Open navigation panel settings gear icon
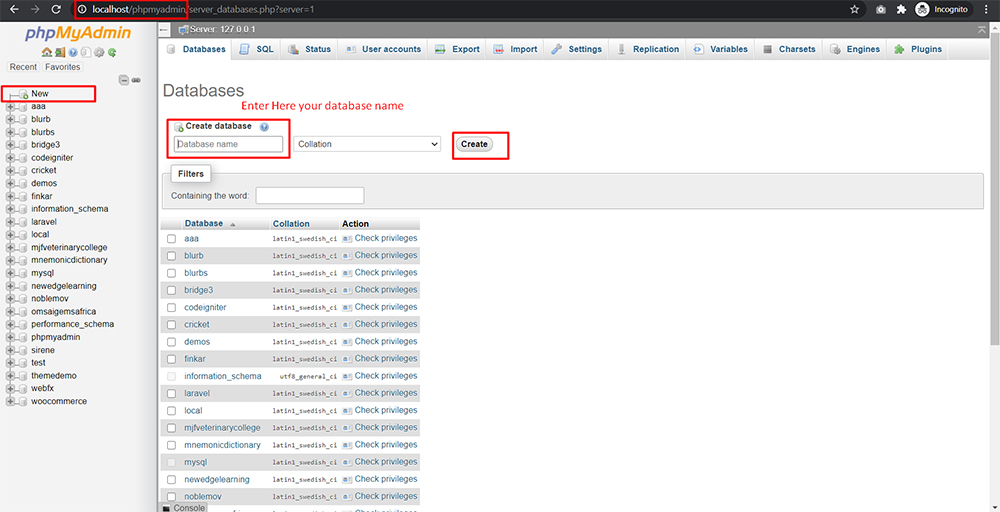The image size is (1000, 512). tap(99, 52)
